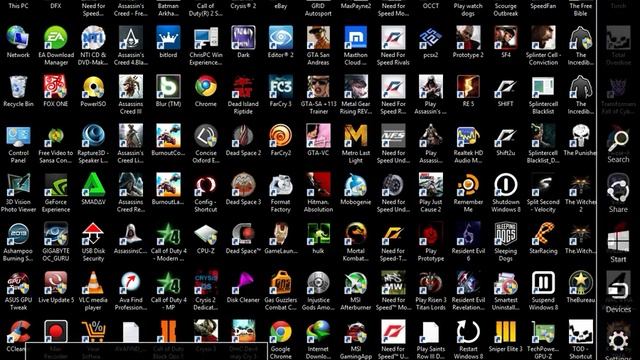Select The Punisher game icon
This screenshot has width=640, height=360.
coord(580,136)
